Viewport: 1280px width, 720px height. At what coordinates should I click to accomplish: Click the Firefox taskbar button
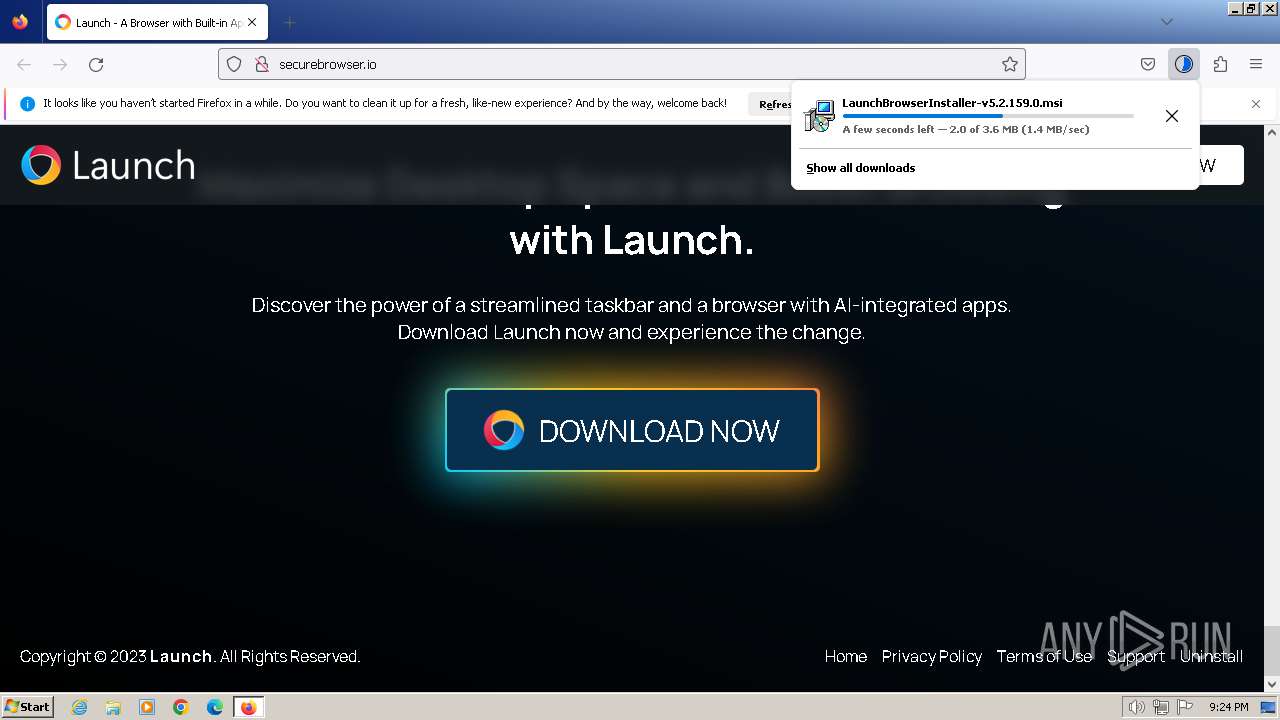point(249,707)
